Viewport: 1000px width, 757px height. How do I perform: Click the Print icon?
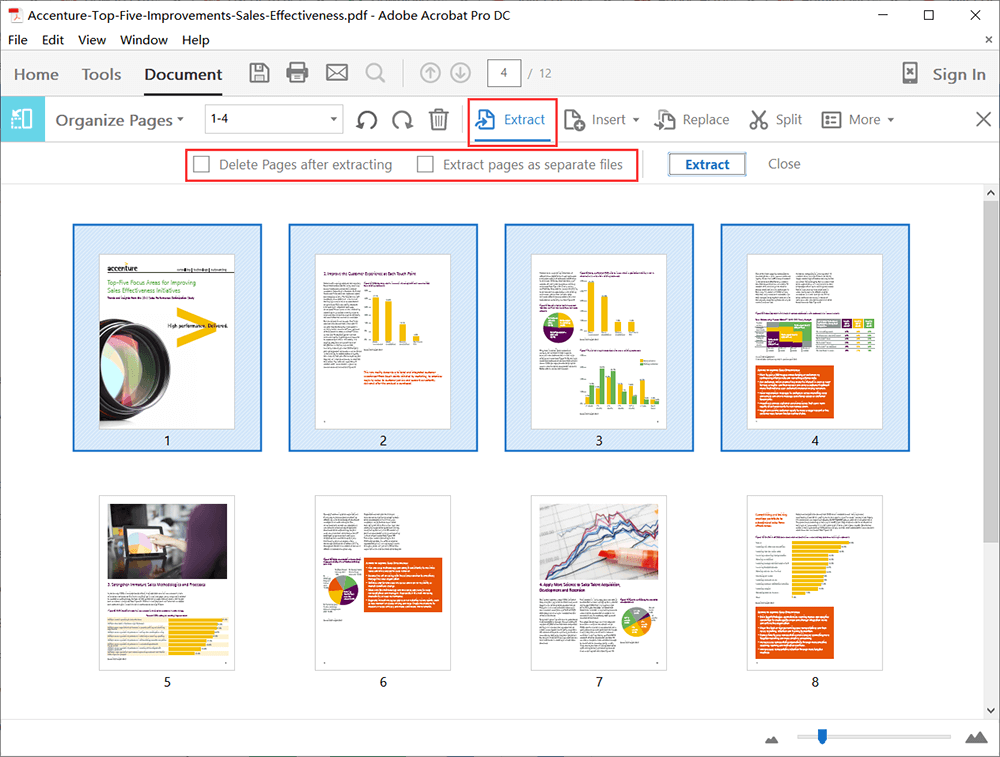tap(297, 73)
